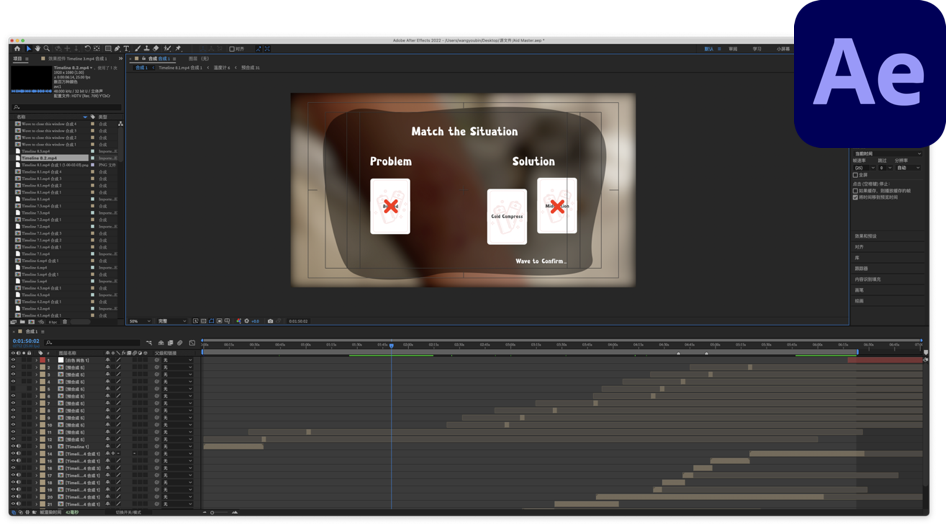Open the frame rate dropdown in Preview panel
The image size is (946, 526).
865,168
